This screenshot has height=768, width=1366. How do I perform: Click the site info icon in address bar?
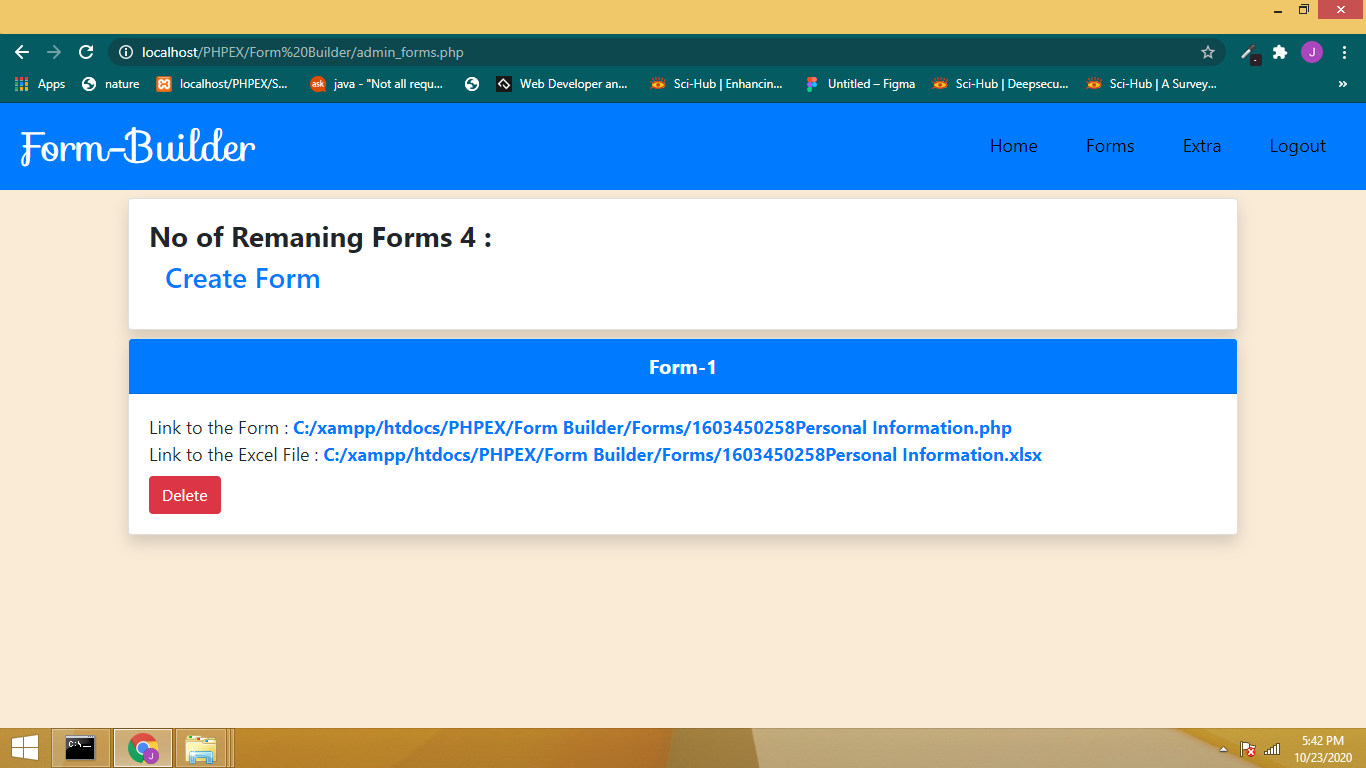(x=126, y=52)
